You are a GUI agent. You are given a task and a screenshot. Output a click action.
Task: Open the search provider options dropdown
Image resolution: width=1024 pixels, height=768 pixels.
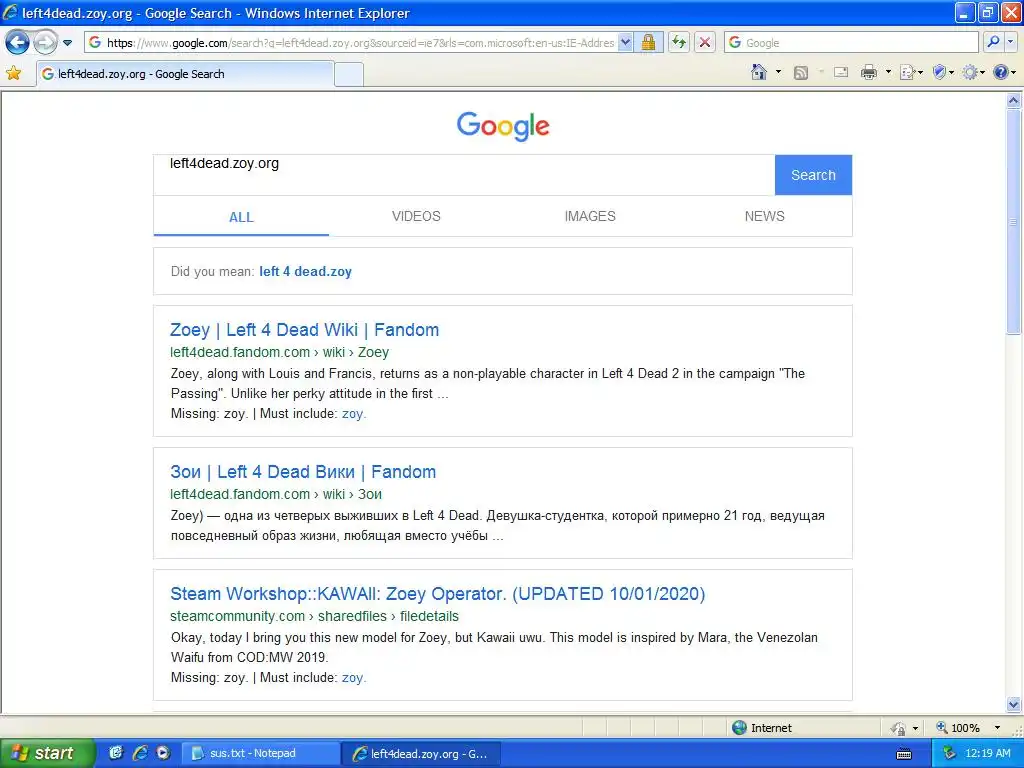[x=1010, y=43]
